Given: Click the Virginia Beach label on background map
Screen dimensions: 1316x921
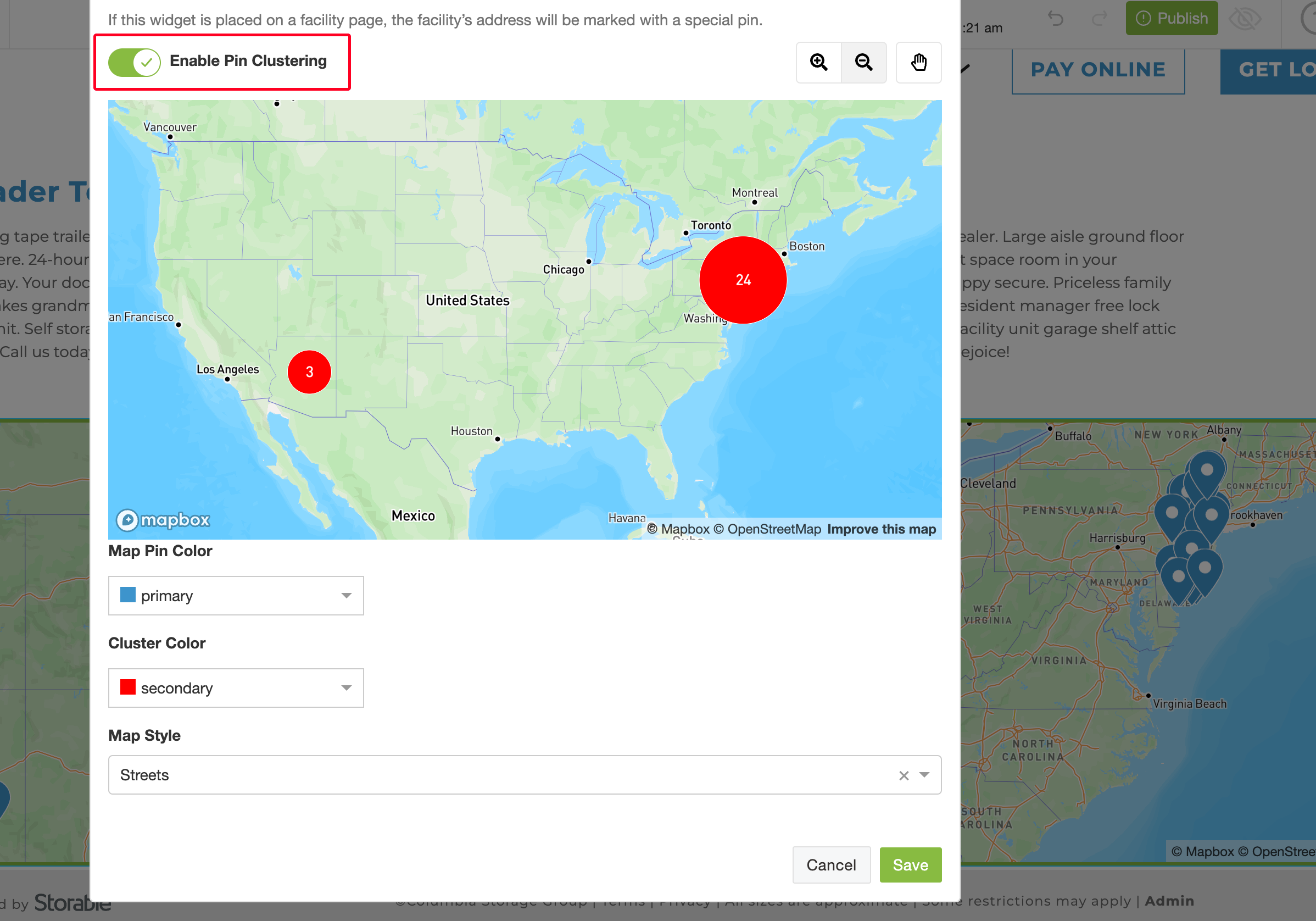Looking at the screenshot, I should tap(1189, 703).
